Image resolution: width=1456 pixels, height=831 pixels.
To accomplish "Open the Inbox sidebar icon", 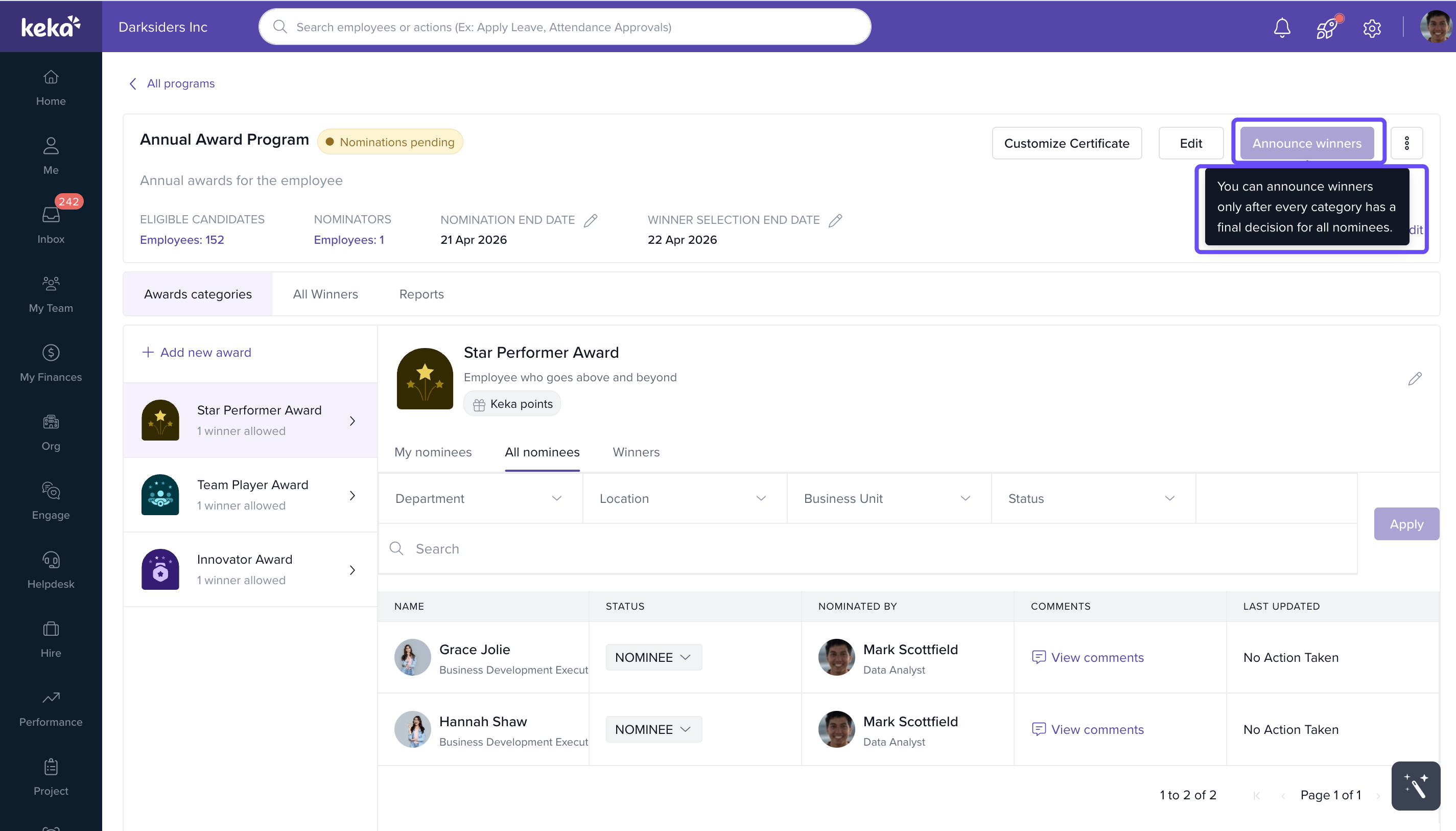I will (x=51, y=215).
